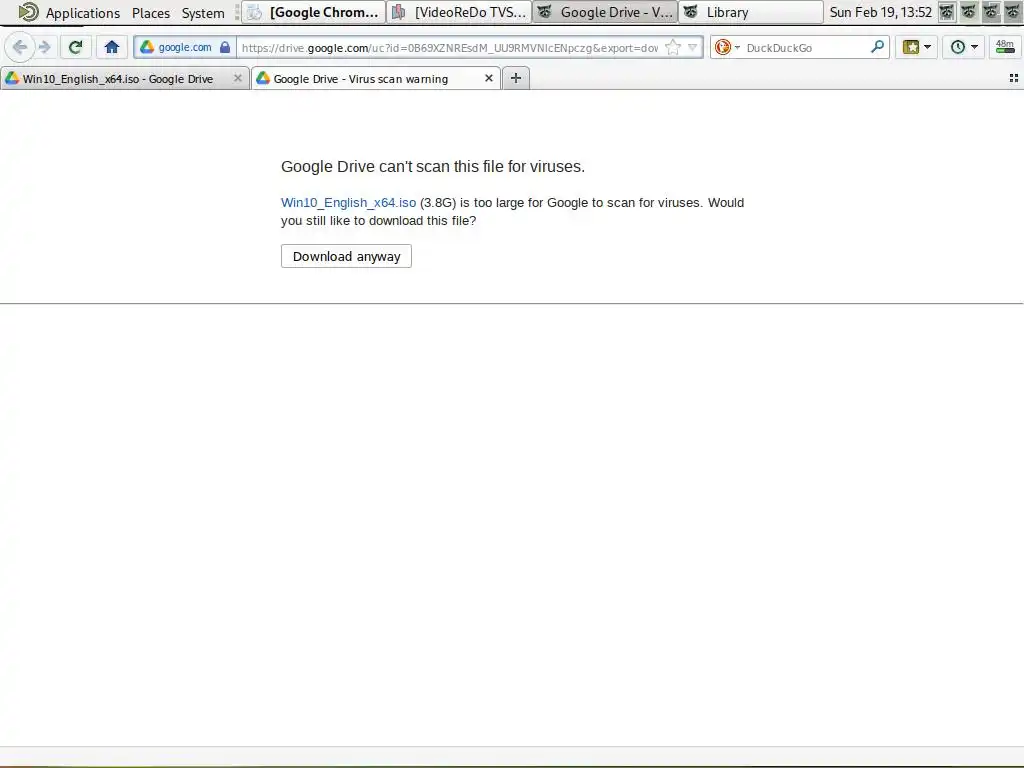Click the Download anyway button

tap(346, 256)
